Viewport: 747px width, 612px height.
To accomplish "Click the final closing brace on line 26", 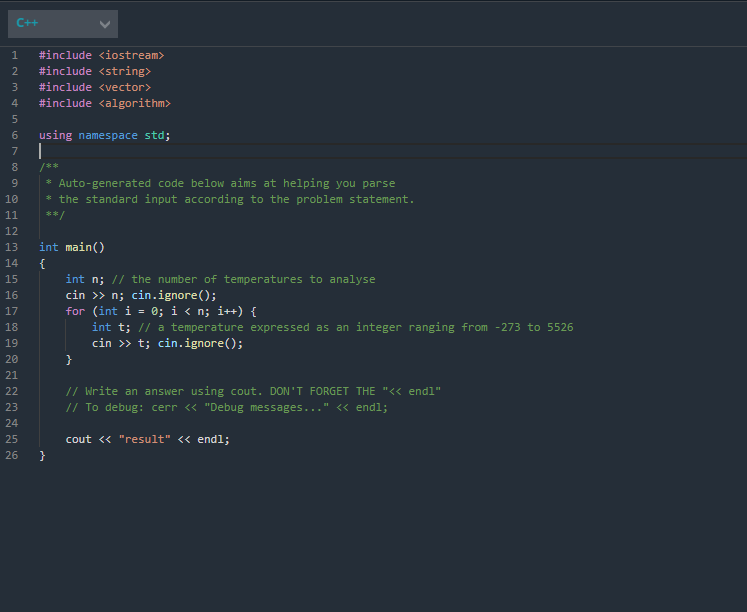I will tap(42, 455).
